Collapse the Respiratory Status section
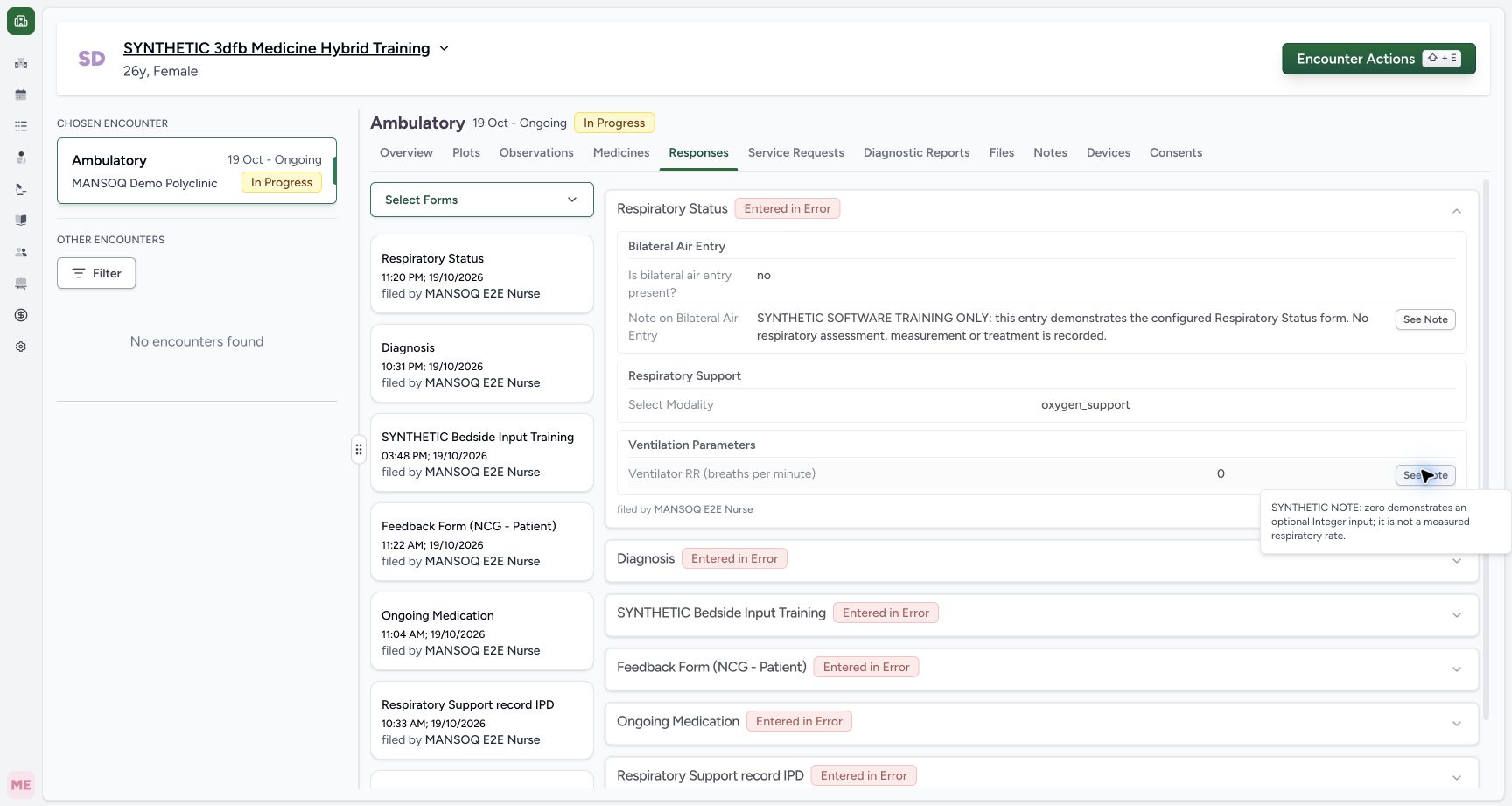The image size is (1512, 806). click(x=1457, y=210)
